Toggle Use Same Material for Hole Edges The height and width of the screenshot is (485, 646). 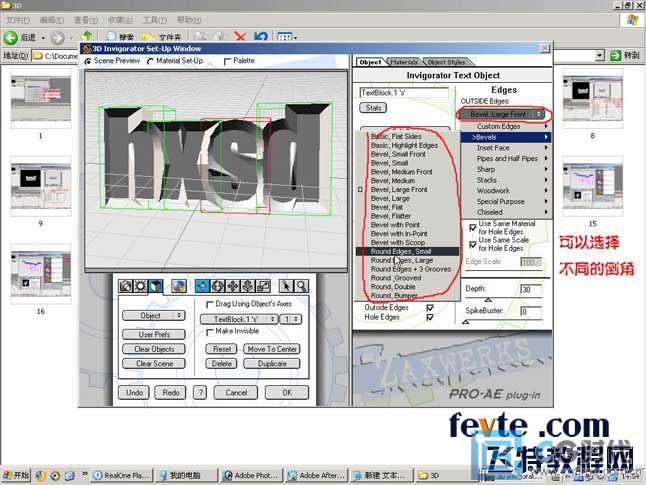473,227
